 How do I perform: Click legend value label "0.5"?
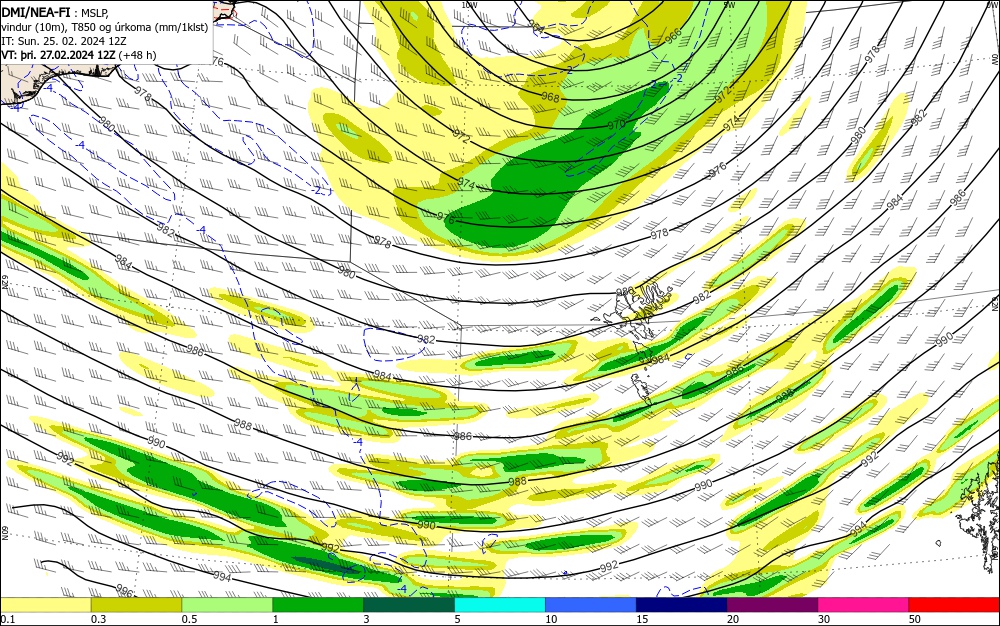point(189,619)
